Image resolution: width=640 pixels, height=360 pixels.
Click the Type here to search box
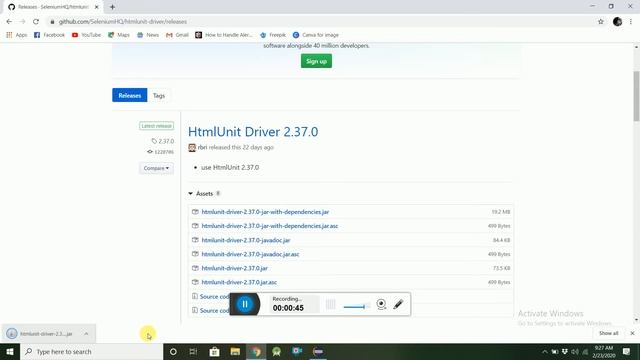91,351
